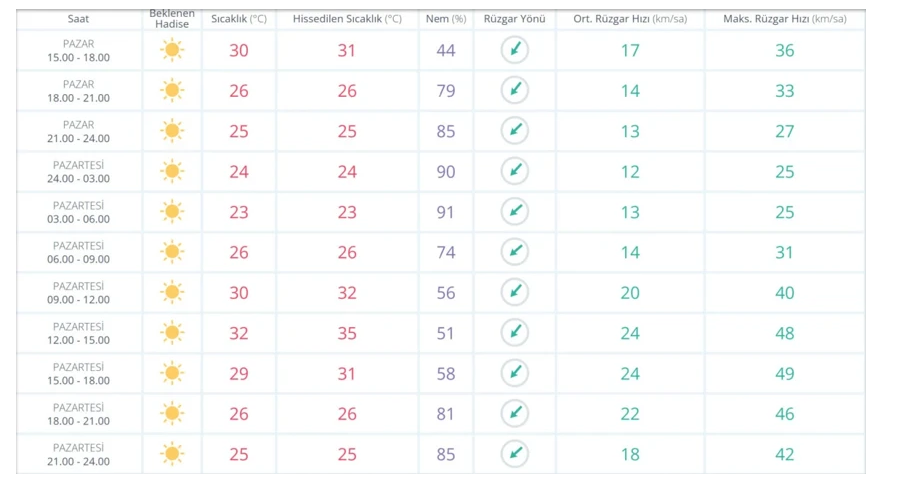Viewport: 919px width, 493px height.
Task: Click wind direction arrow for Pazartesi 21.00 - 24.00
Action: pyautogui.click(x=515, y=454)
